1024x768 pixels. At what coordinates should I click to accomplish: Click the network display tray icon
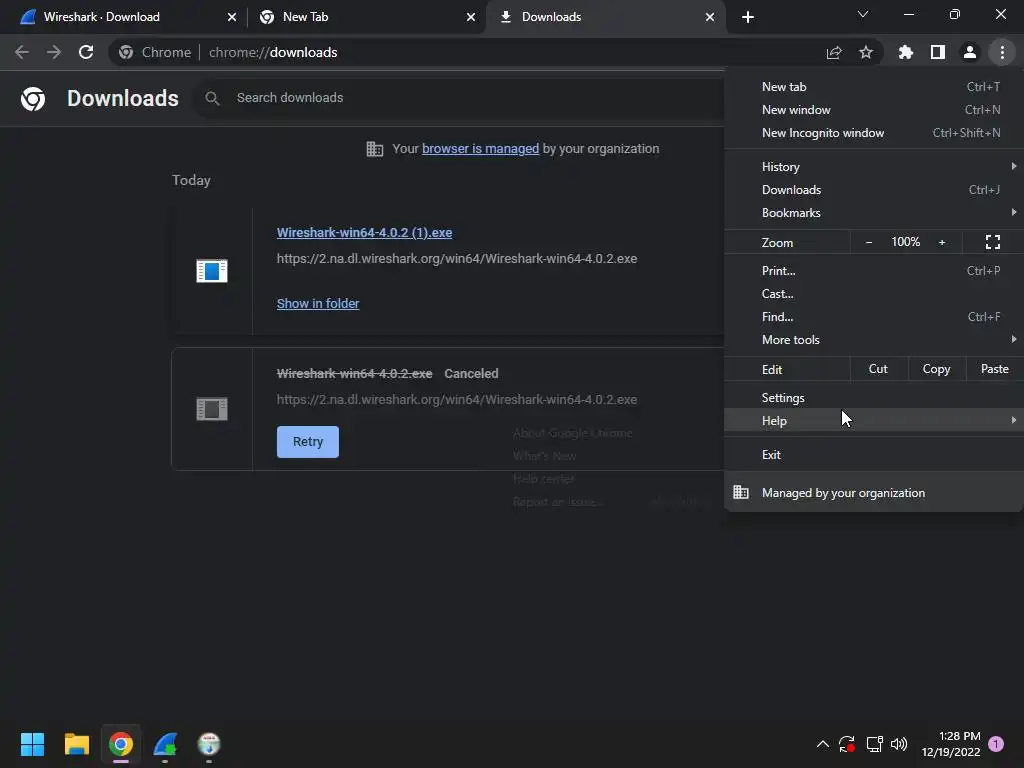(x=874, y=744)
